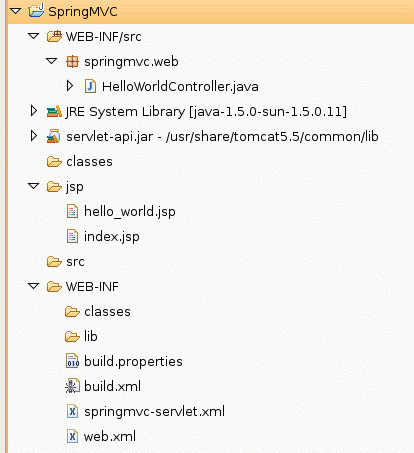
Task: Expand the servlet-api.jar node
Action: [34, 136]
